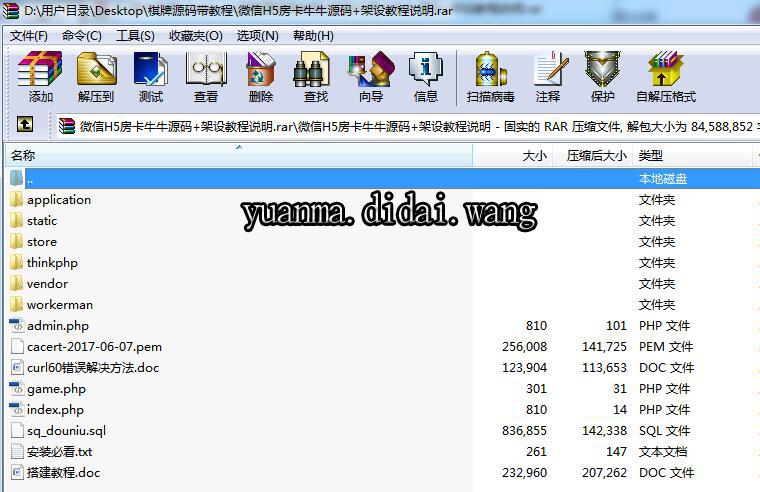
Task: Click the 注释 (Comment) toolbar icon
Action: pyautogui.click(x=551, y=70)
